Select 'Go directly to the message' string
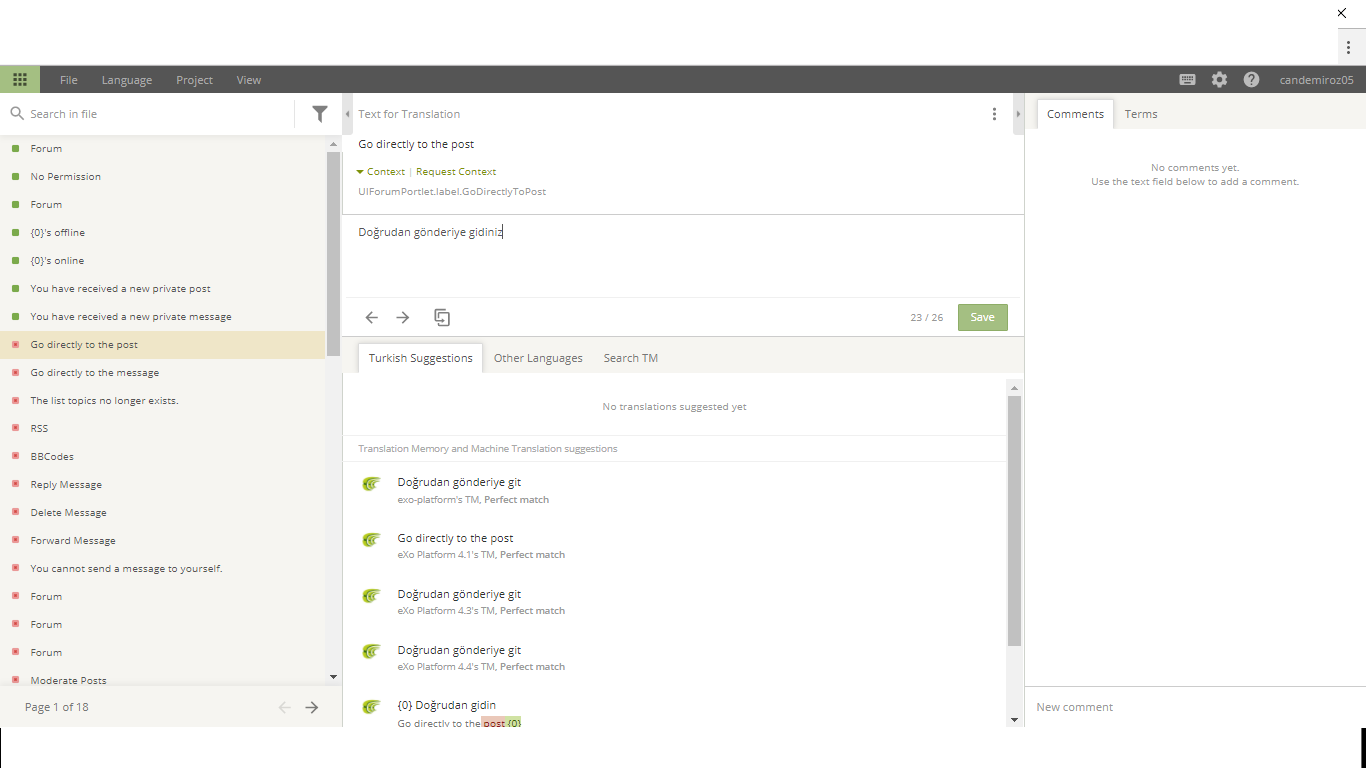This screenshot has width=1366, height=768. click(x=163, y=372)
